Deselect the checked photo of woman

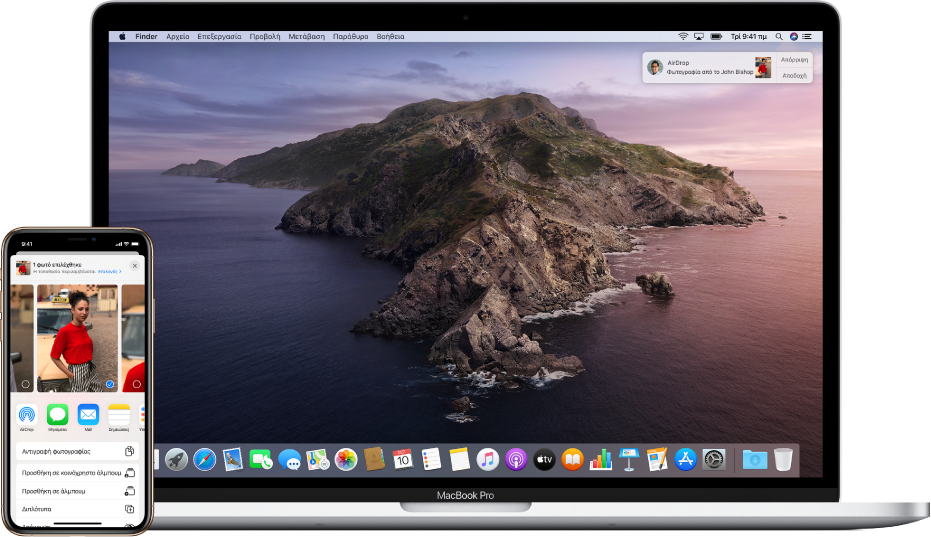tap(109, 384)
